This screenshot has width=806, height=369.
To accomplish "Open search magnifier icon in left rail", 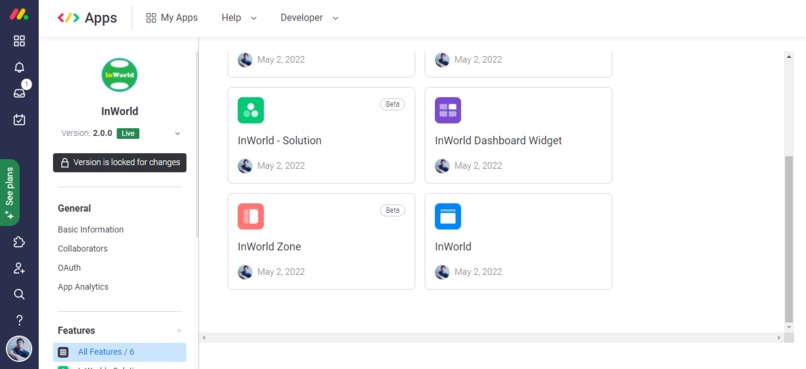I will pos(19,294).
